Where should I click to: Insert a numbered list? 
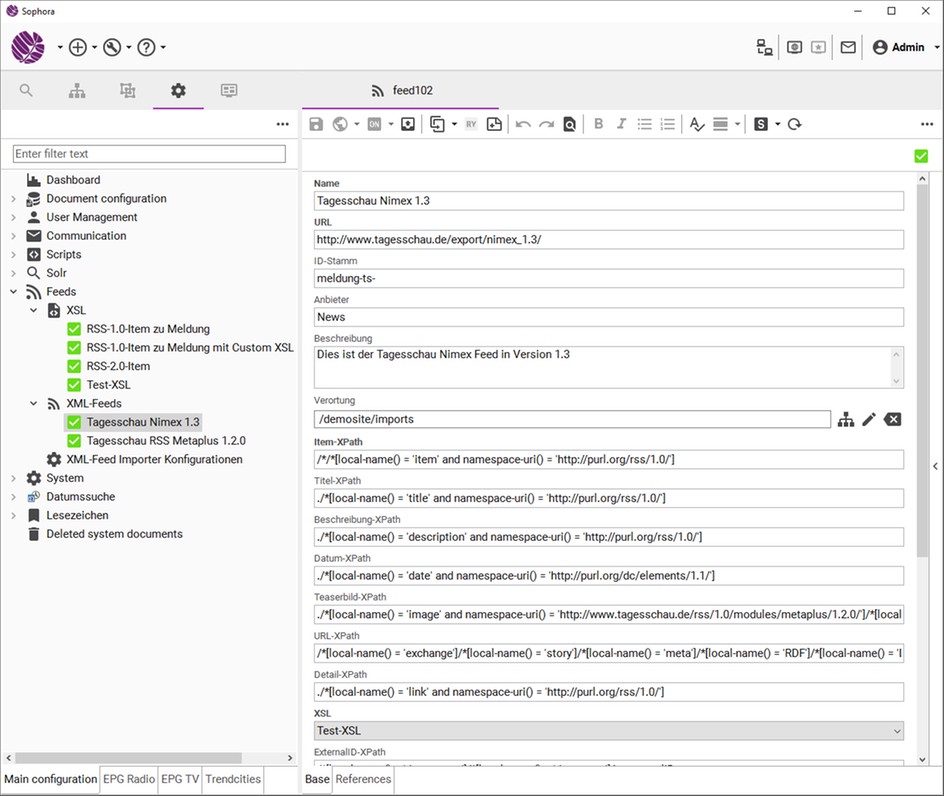click(x=668, y=124)
